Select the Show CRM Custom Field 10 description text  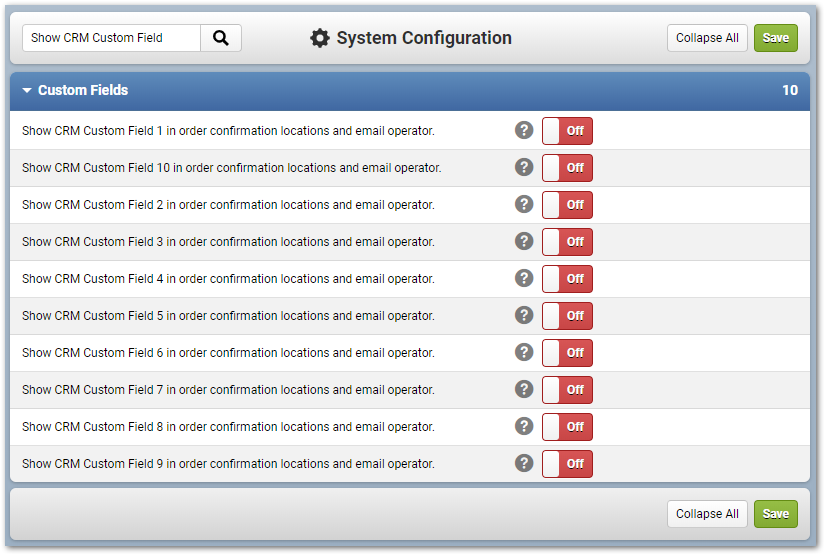232,168
